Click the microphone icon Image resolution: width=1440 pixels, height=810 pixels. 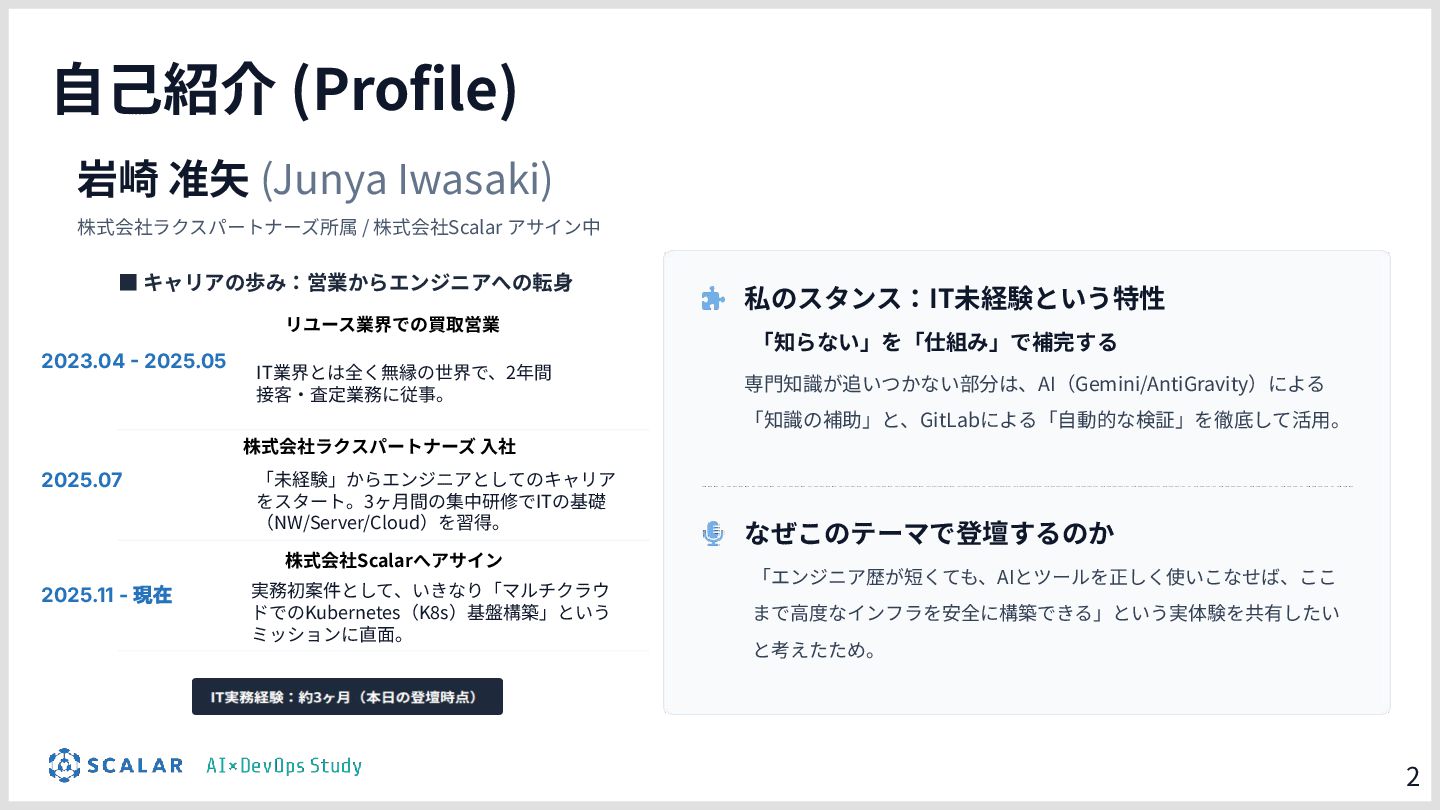coord(712,534)
